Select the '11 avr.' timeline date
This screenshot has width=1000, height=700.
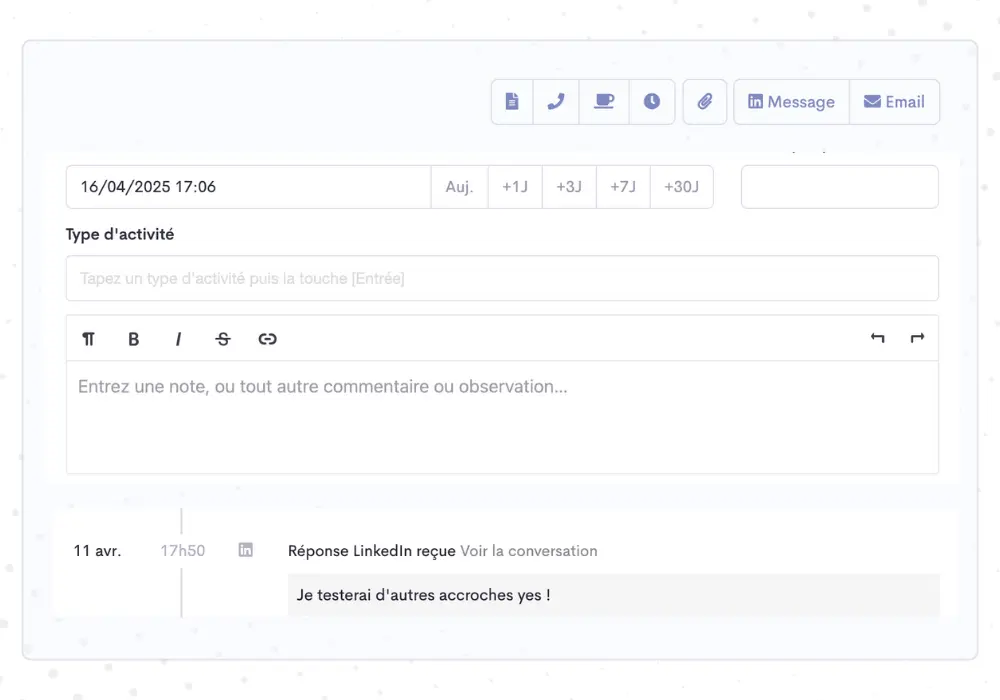coord(97,551)
